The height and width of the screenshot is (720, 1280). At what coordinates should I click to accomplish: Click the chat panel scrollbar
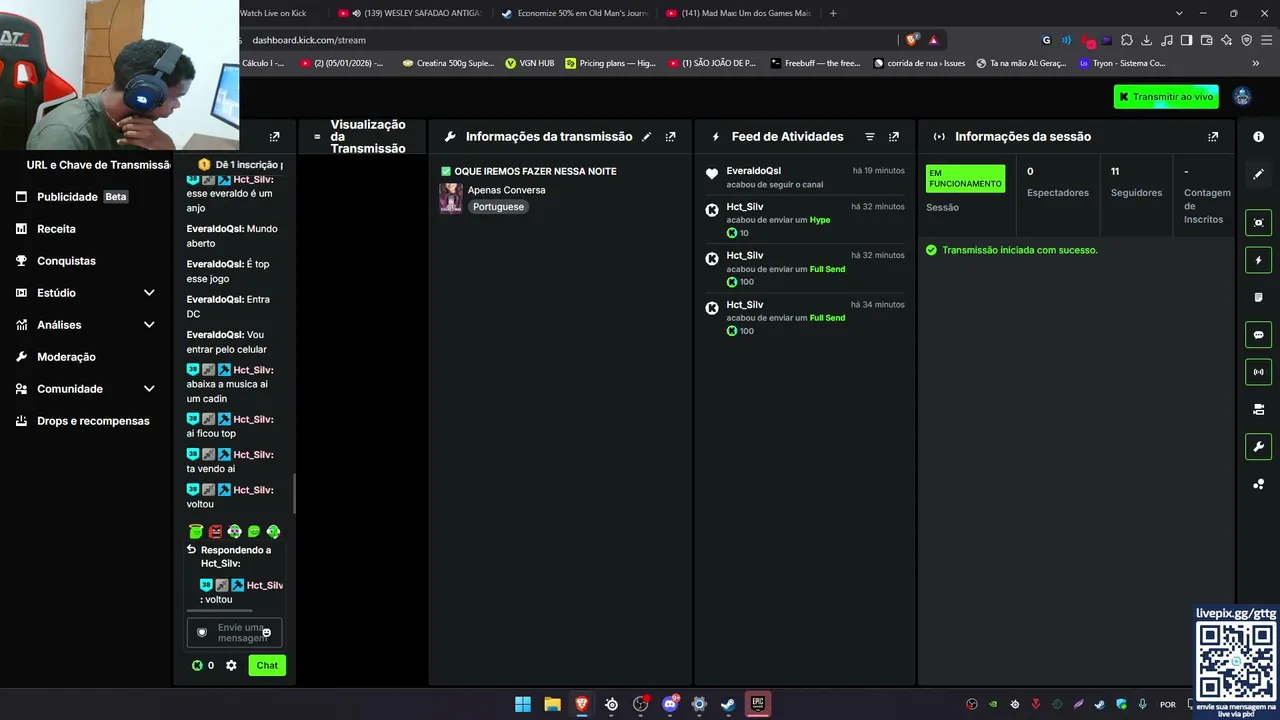[294, 494]
